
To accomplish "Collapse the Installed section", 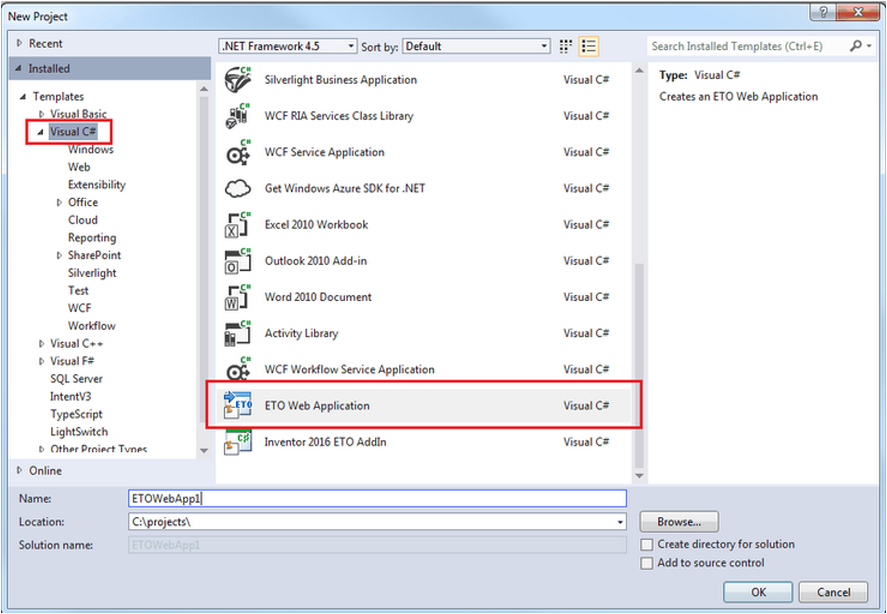I will 20,68.
